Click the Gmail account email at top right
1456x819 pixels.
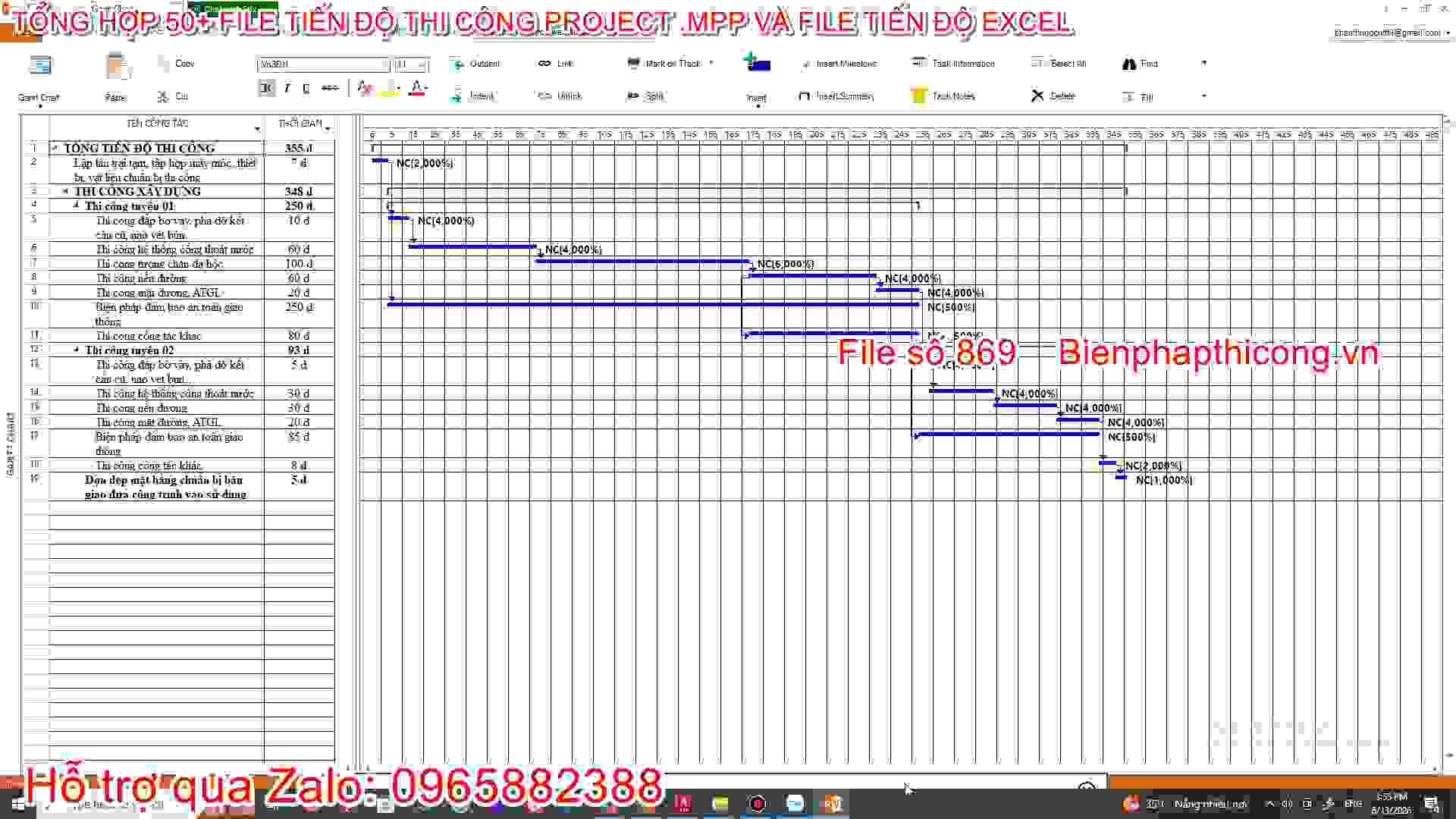[1387, 33]
